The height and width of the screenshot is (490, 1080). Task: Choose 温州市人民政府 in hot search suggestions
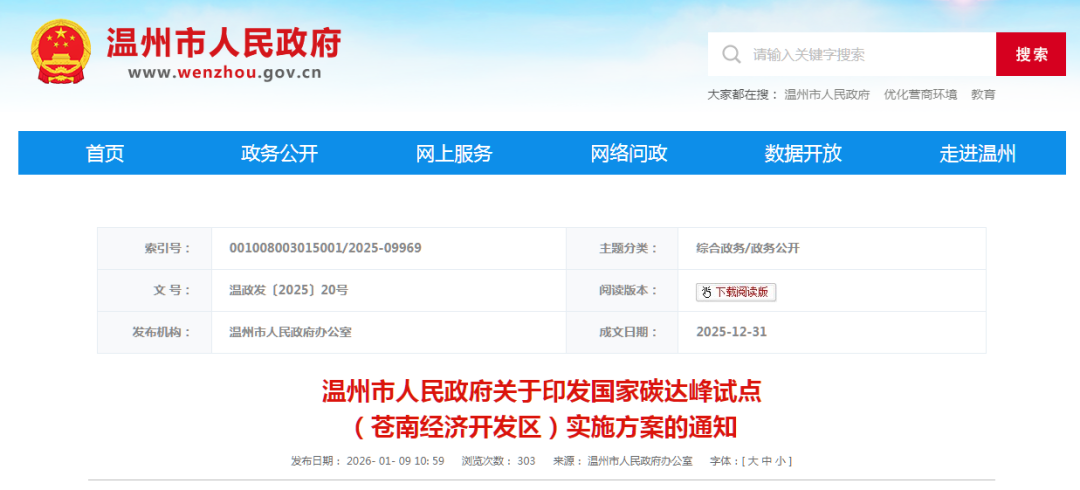click(x=827, y=95)
